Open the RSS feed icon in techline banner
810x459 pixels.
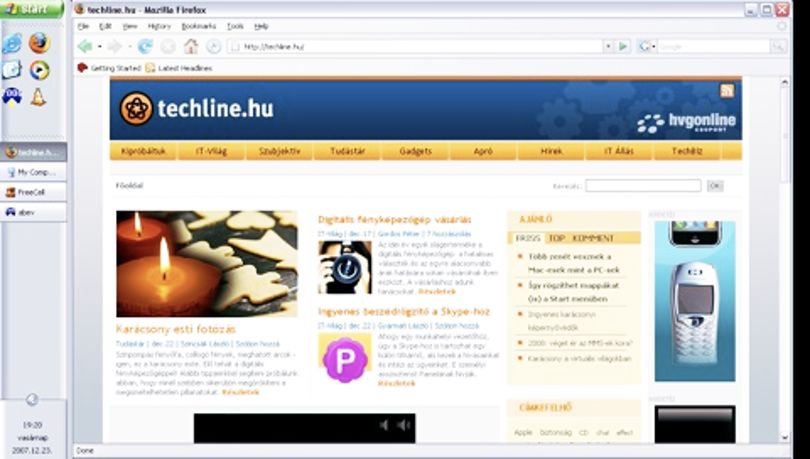(x=727, y=91)
